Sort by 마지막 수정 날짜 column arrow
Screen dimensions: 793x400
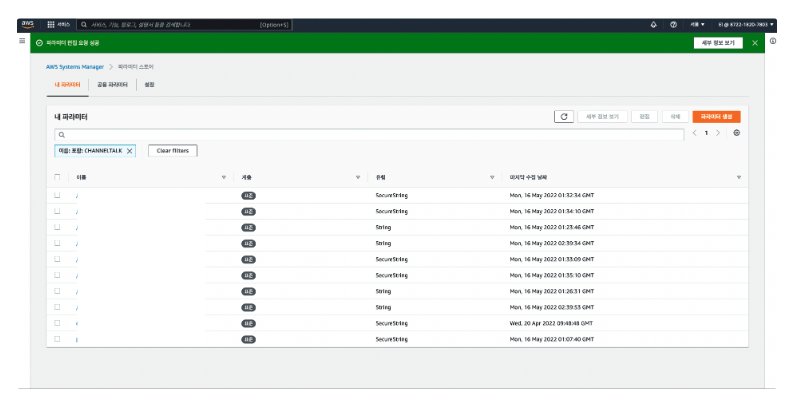click(739, 177)
